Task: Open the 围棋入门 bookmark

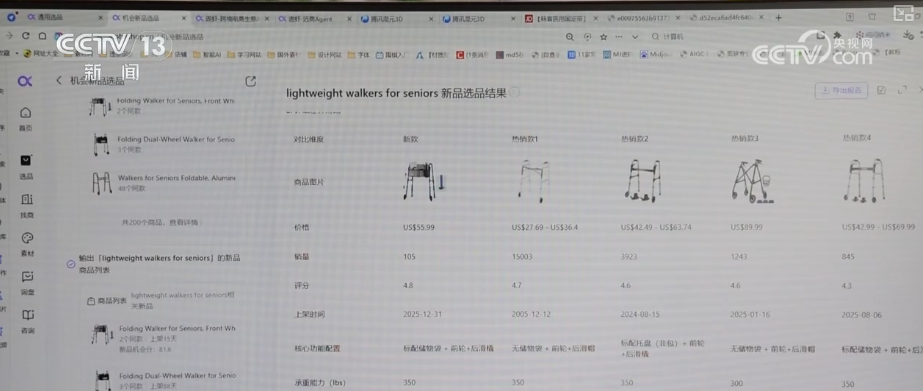Action: point(393,55)
